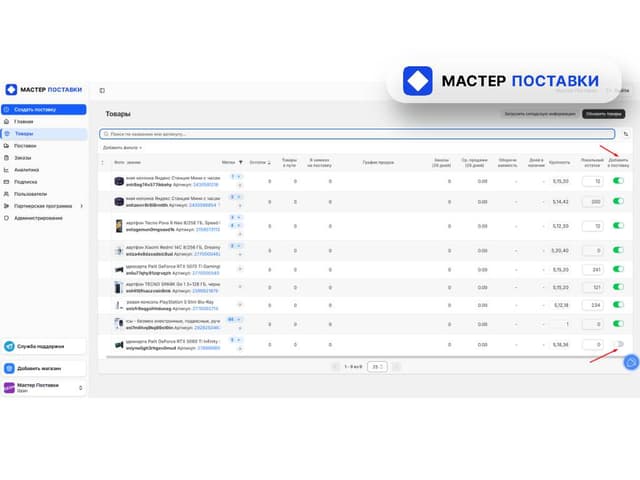Open label chip dropdown on Xiaomi Redmi row

[x=236, y=246]
